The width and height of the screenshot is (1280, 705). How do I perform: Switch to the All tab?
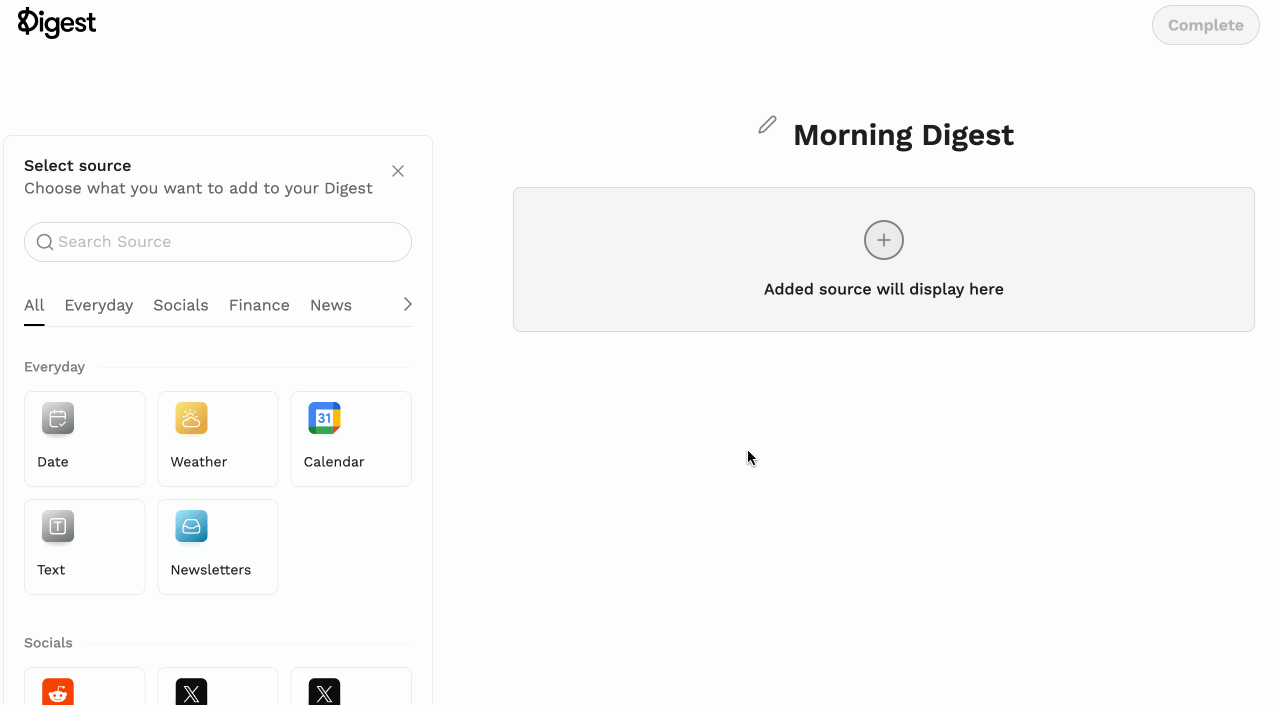[x=34, y=305]
